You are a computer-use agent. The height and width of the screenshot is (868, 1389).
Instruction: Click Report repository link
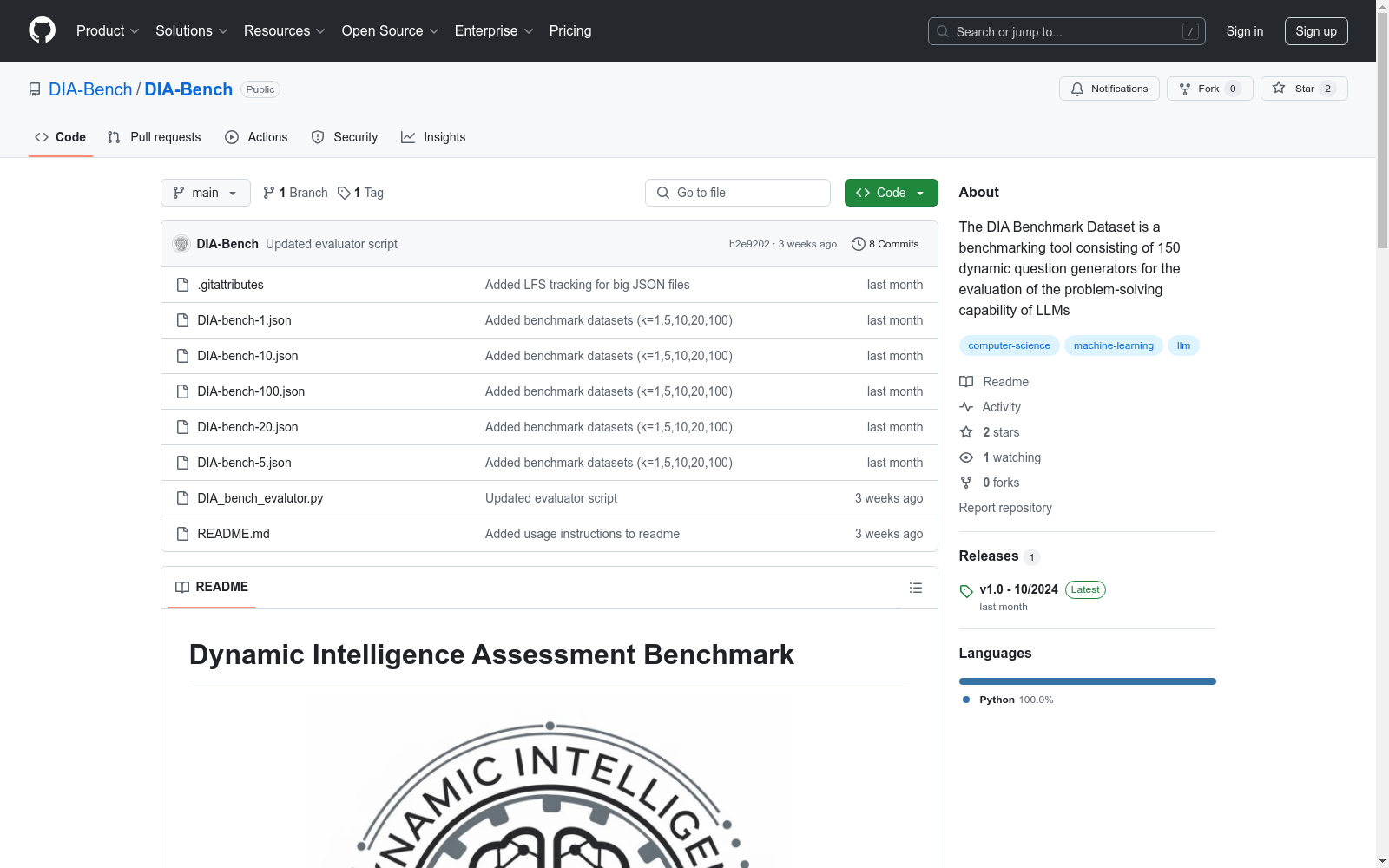tap(1005, 508)
